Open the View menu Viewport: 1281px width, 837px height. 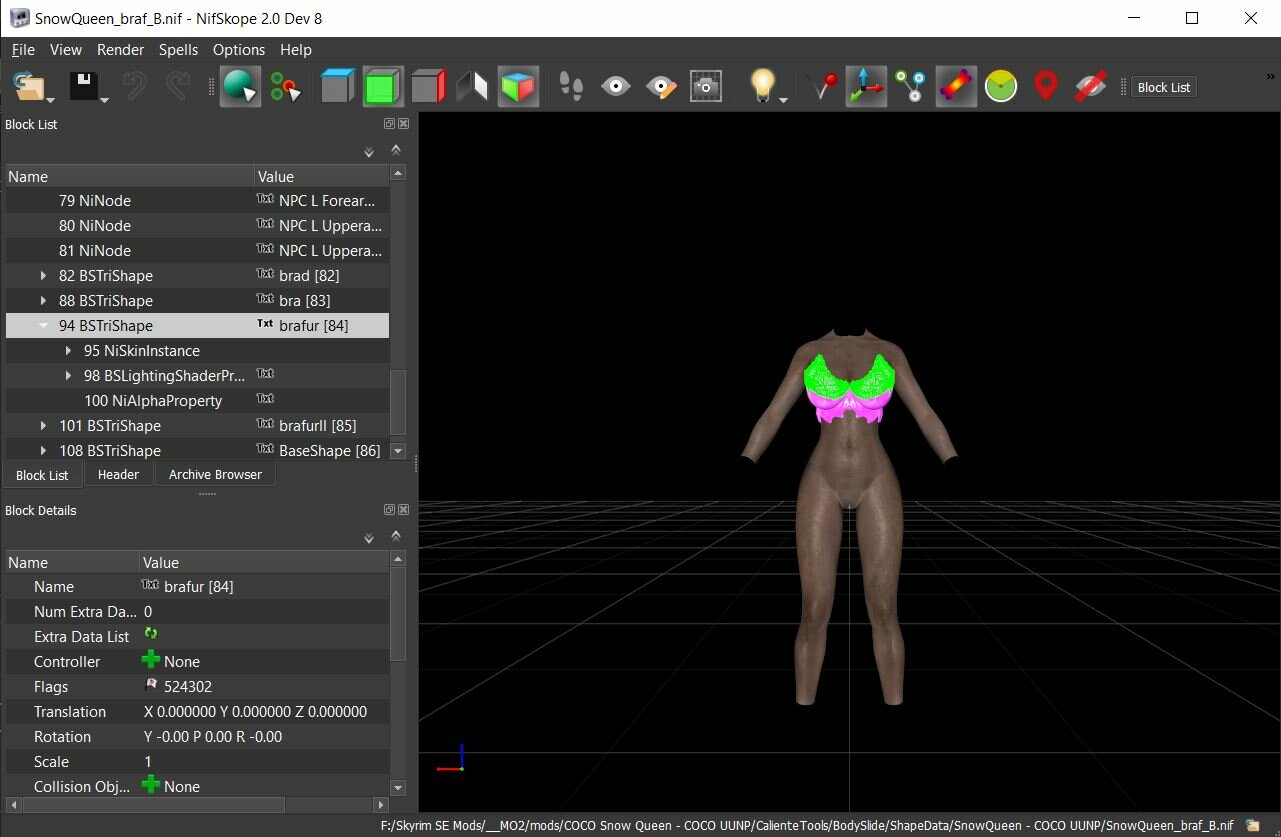point(66,49)
